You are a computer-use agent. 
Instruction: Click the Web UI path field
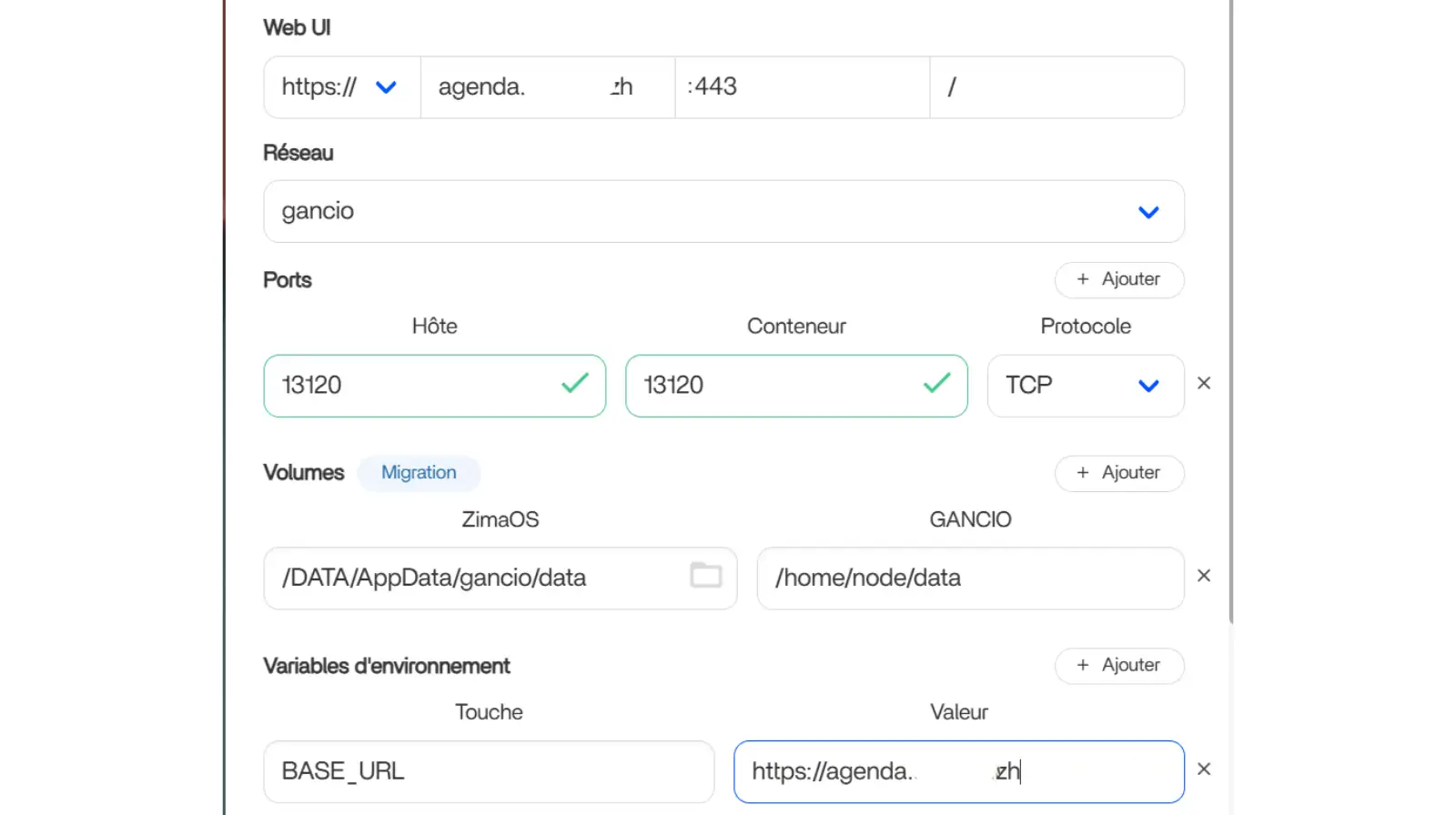1057,87
